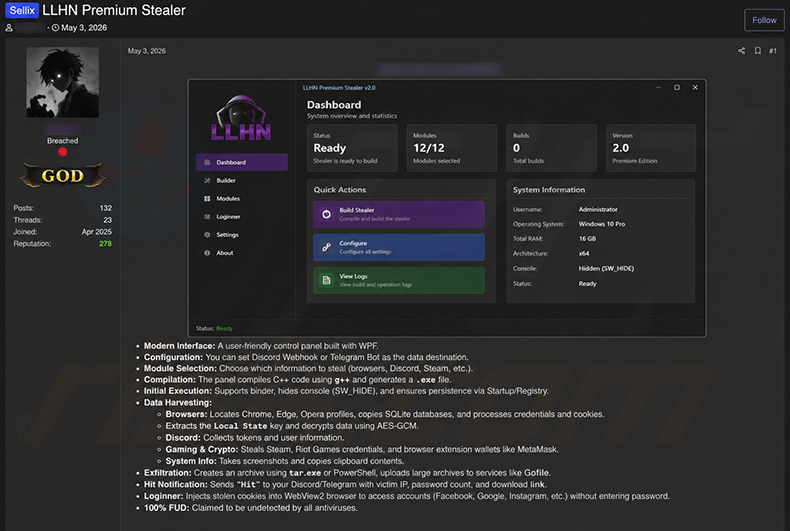Click the Status Ready stat card
The height and width of the screenshot is (531, 790).
click(352, 148)
